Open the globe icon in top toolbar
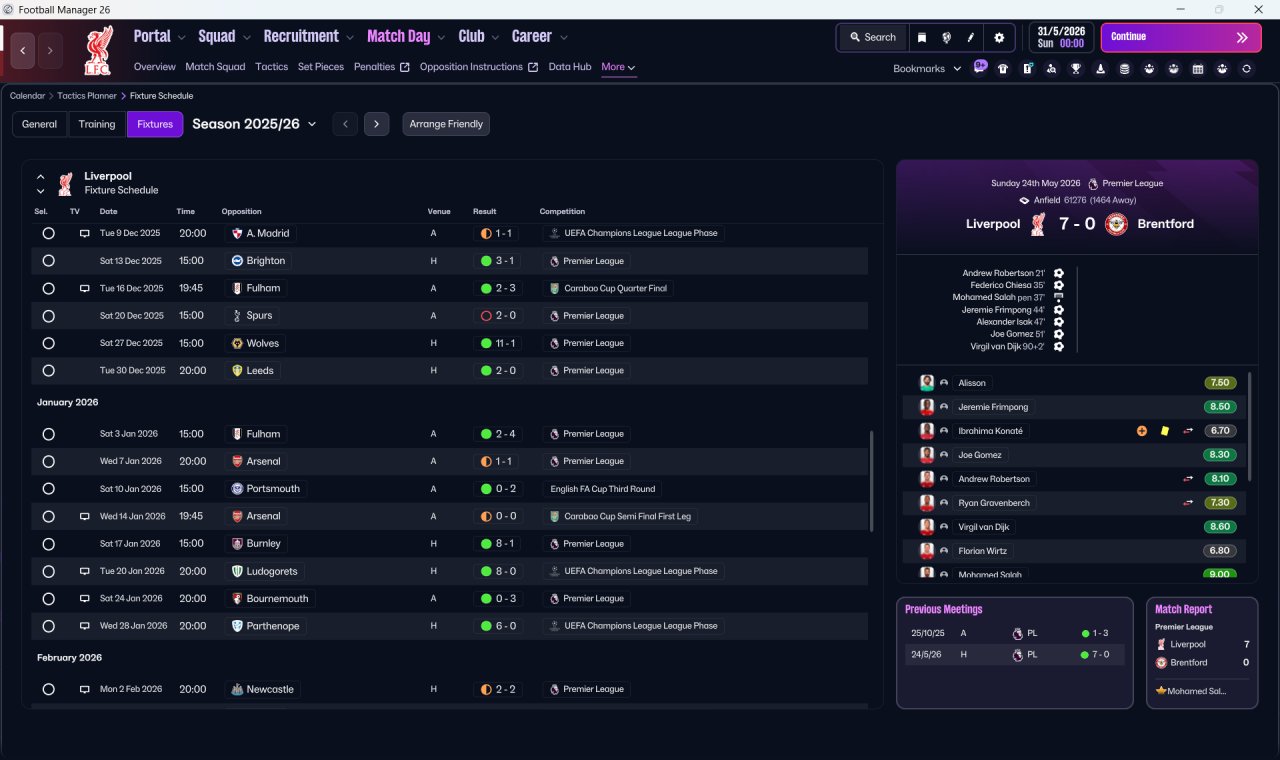The image size is (1280, 760). coord(946,37)
